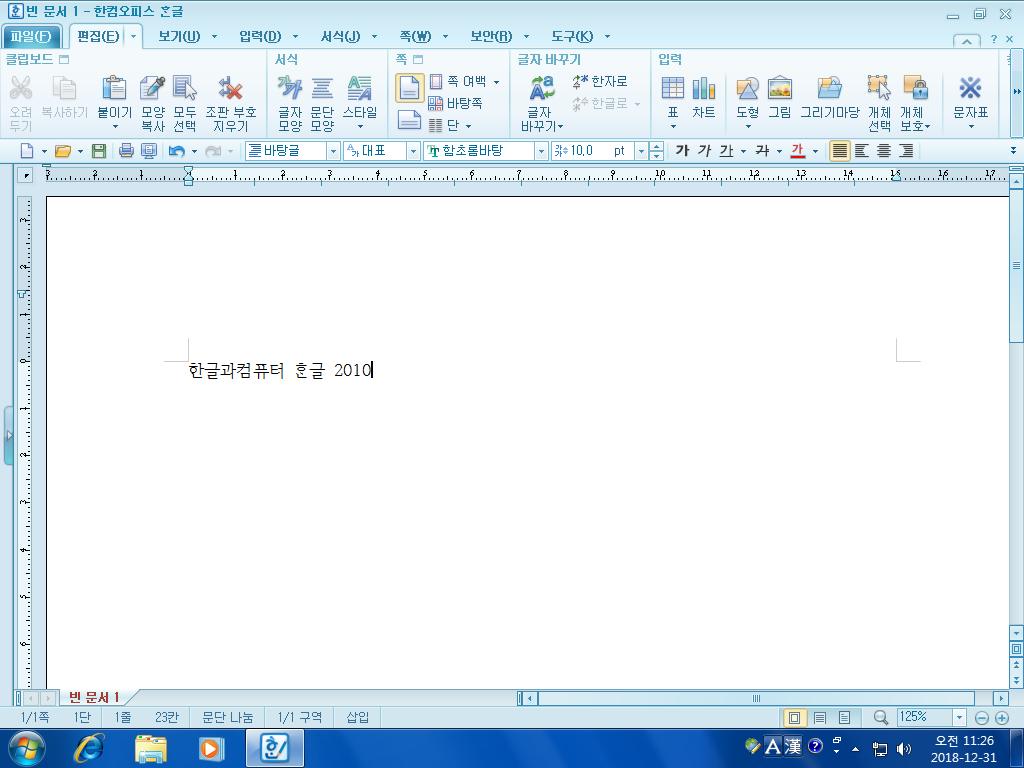Click the zoom out minus button
The image size is (1024, 768).
coord(982,718)
